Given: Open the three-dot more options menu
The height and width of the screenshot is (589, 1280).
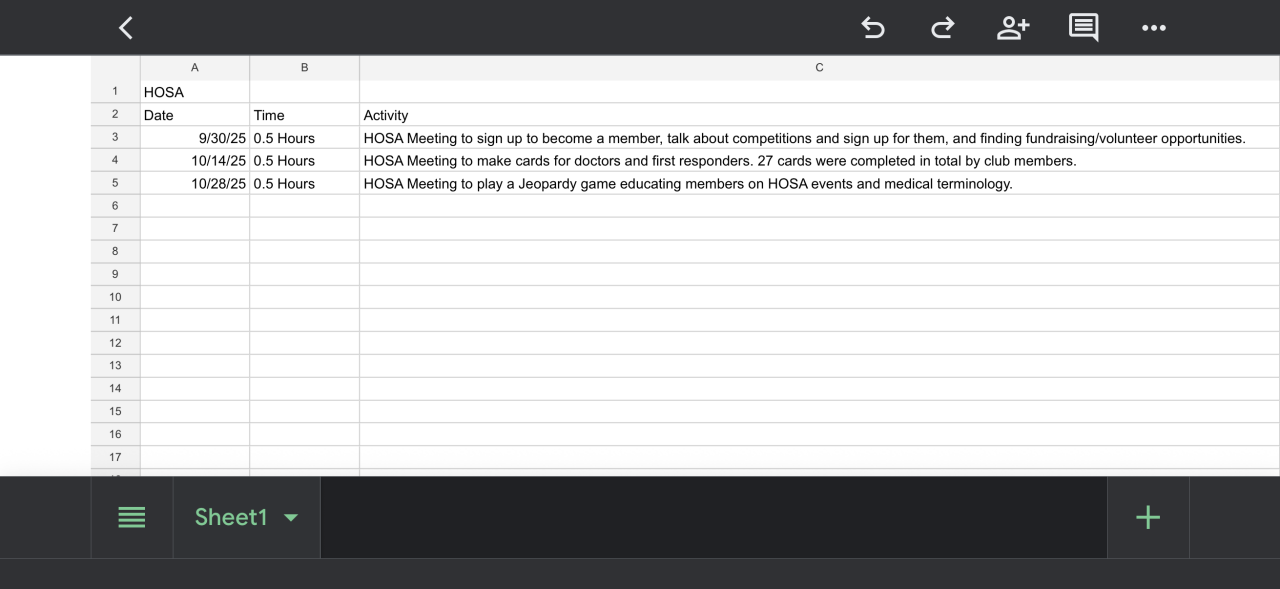Looking at the screenshot, I should click(1153, 28).
